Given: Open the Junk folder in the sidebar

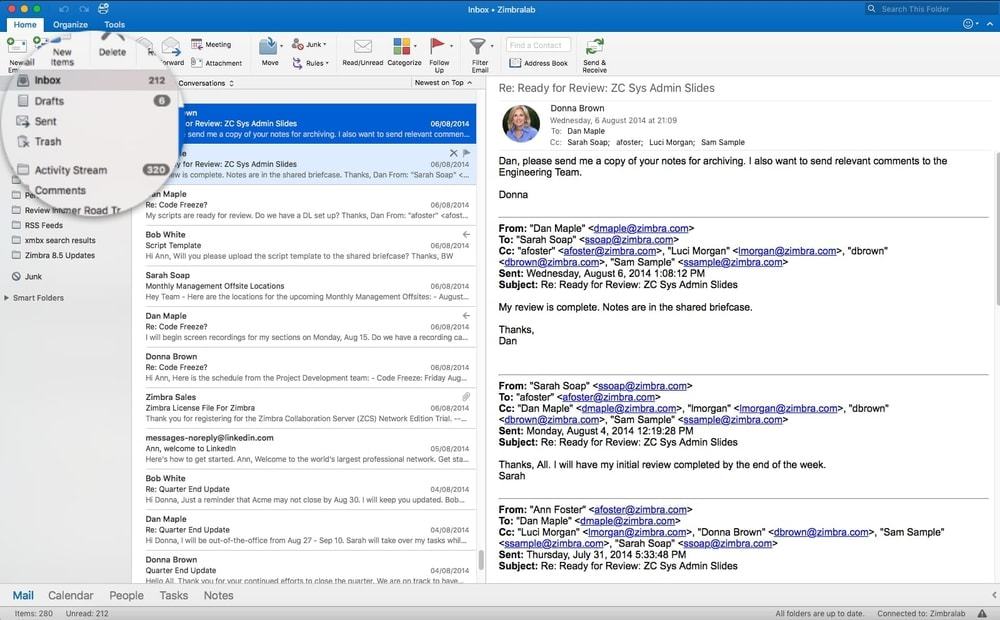Looking at the screenshot, I should 27,276.
